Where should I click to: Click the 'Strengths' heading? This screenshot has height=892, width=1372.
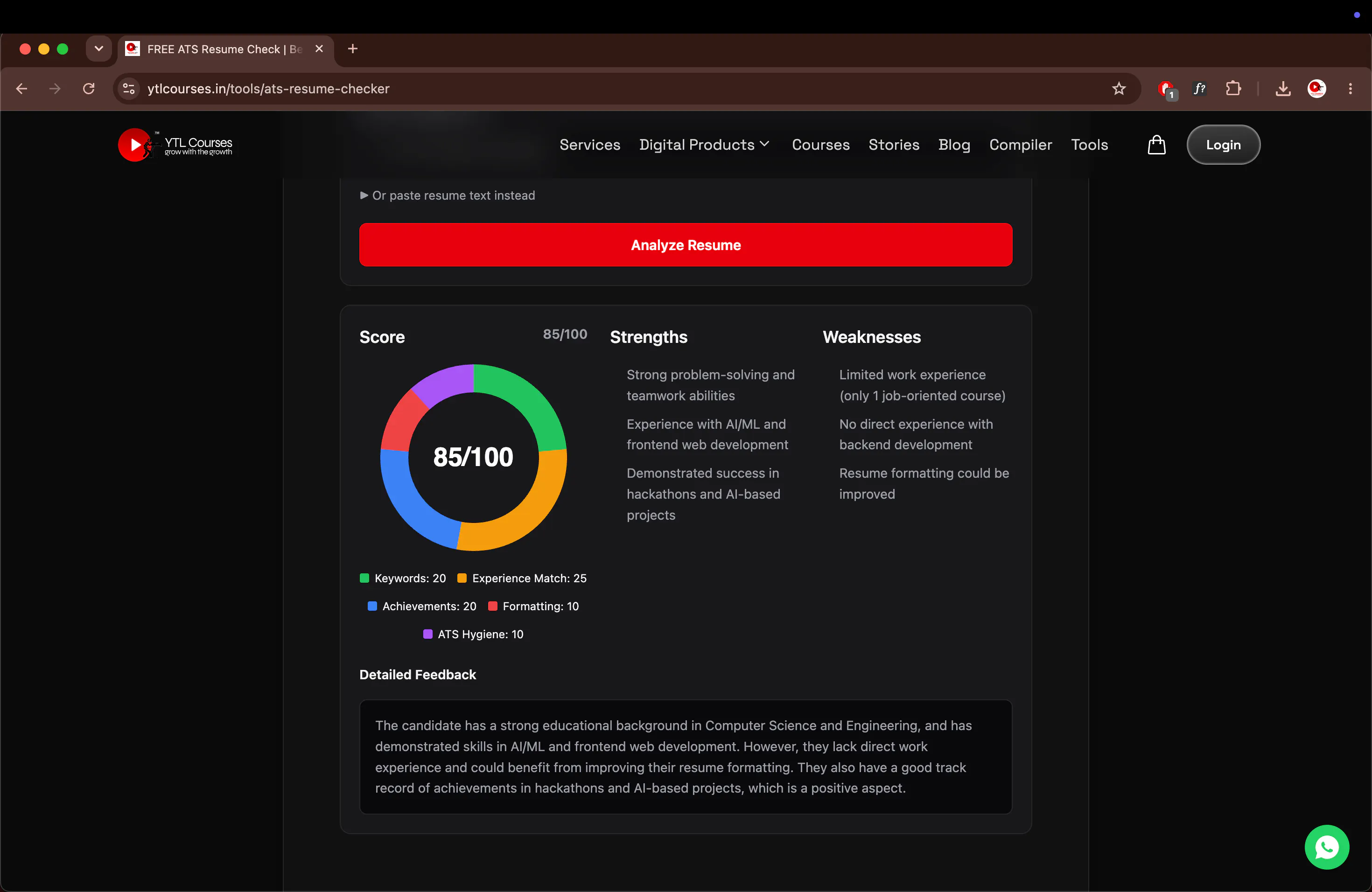pyautogui.click(x=649, y=337)
